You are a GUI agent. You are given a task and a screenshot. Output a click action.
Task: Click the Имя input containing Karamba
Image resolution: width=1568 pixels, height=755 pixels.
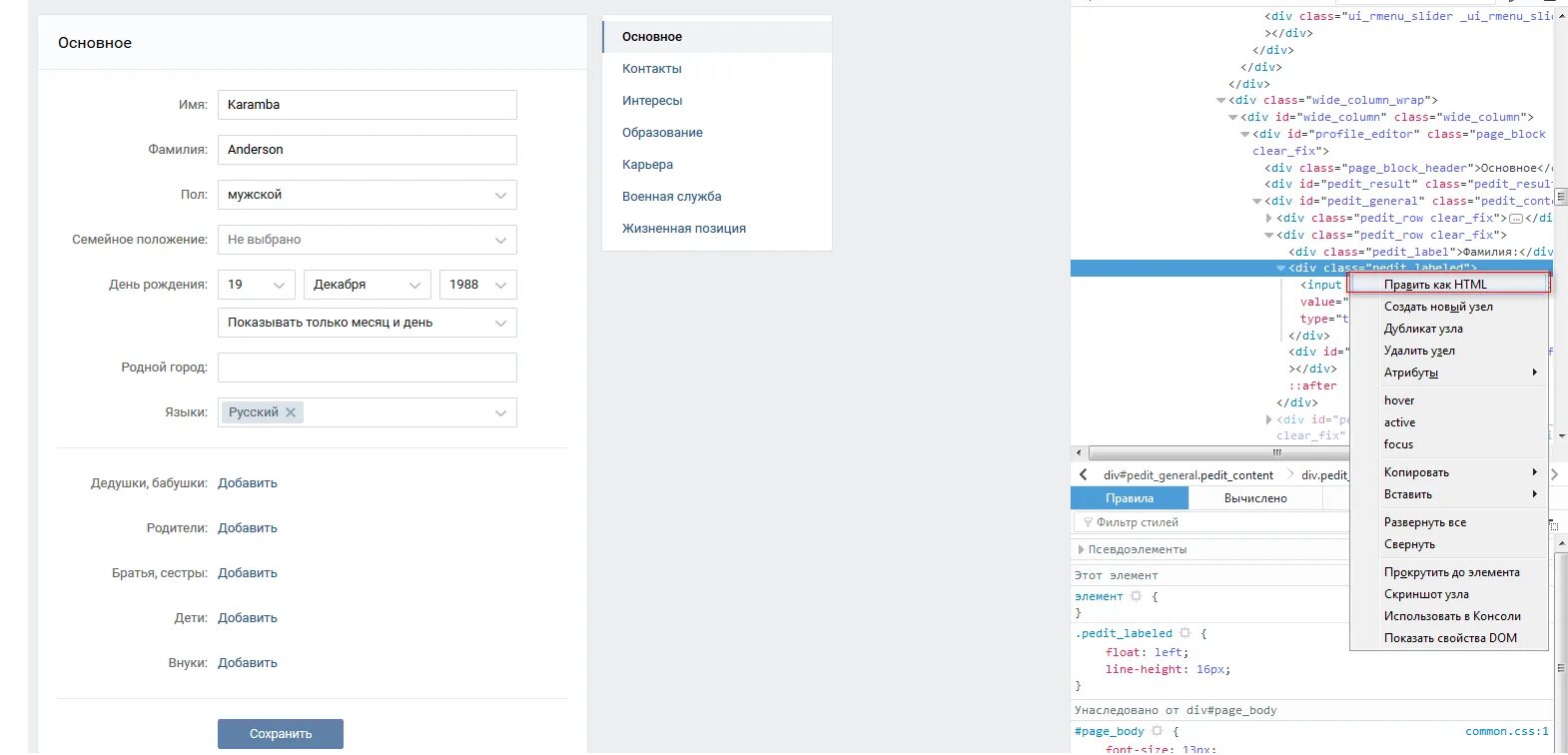coord(368,105)
